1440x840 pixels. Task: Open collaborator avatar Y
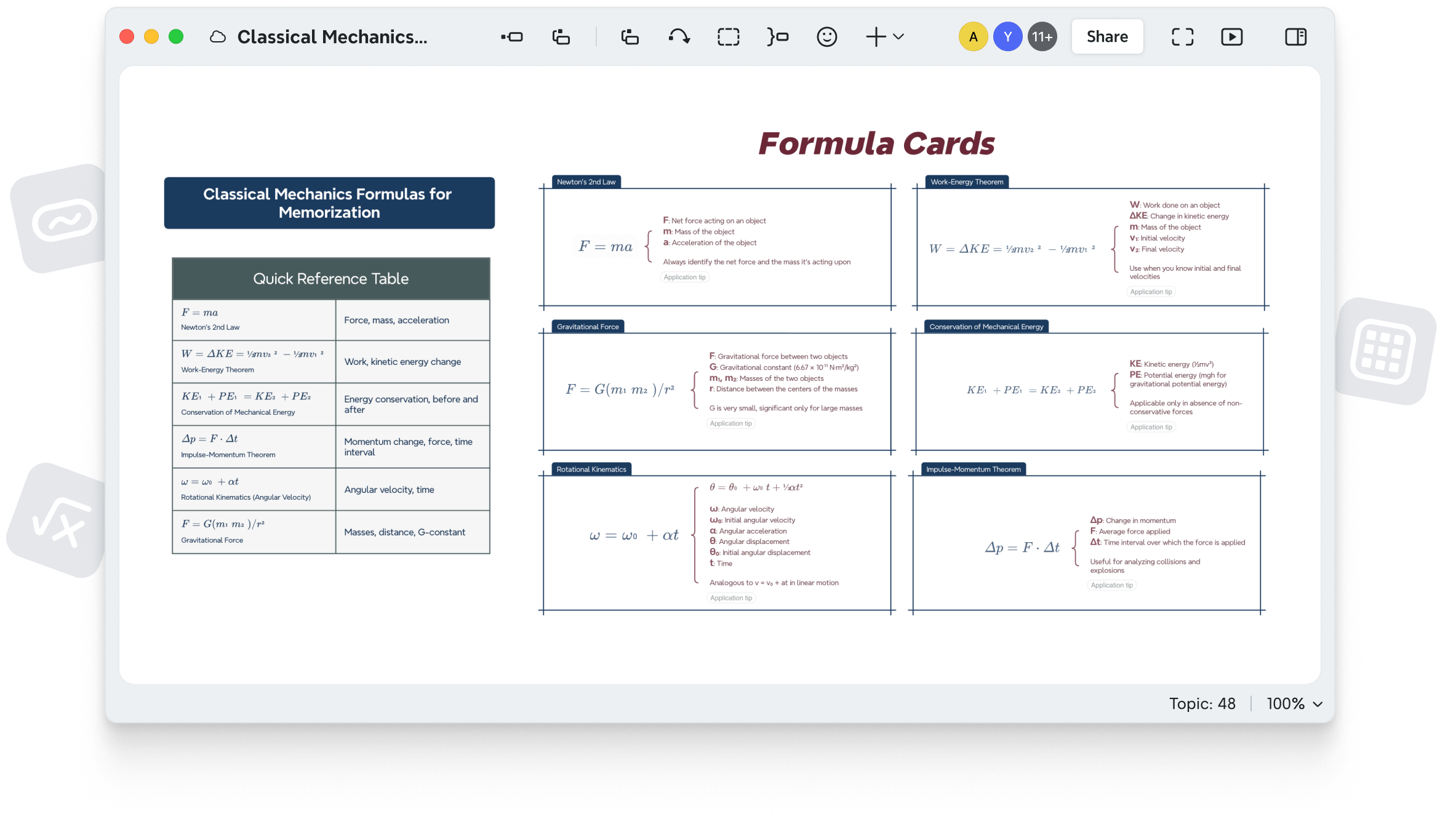1007,36
